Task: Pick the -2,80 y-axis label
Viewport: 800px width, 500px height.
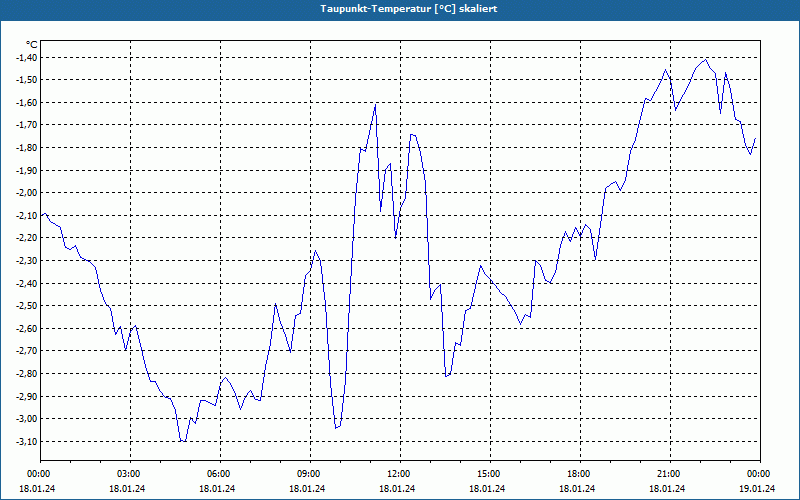Action: pos(27,374)
